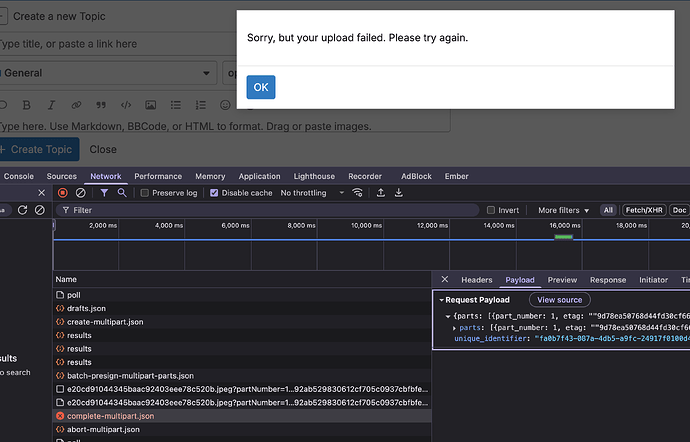
Task: Toggle the Invert filter checkbox
Action: (x=491, y=210)
